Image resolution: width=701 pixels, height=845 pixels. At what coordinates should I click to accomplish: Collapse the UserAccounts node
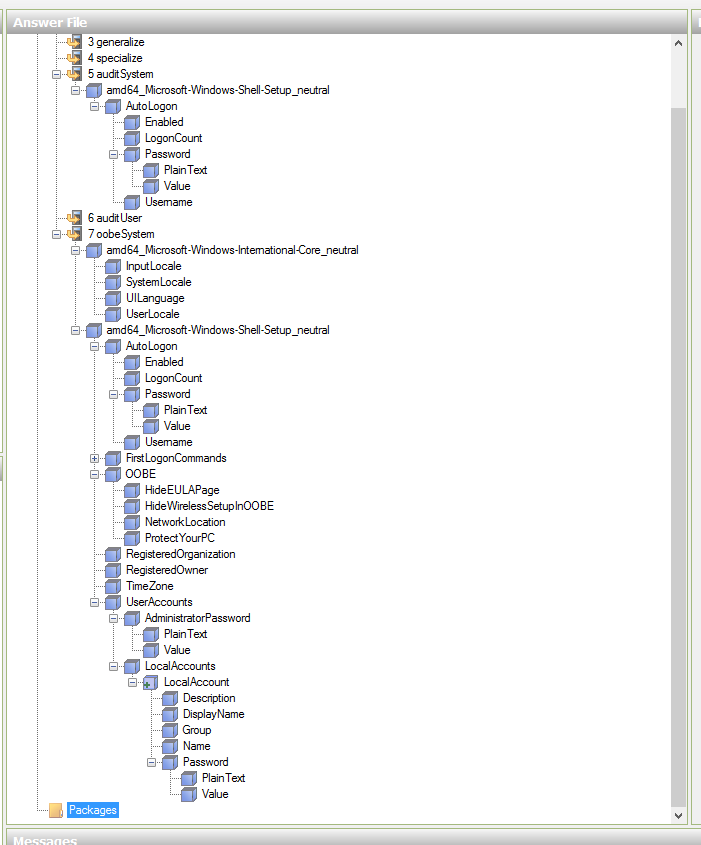(x=94, y=602)
